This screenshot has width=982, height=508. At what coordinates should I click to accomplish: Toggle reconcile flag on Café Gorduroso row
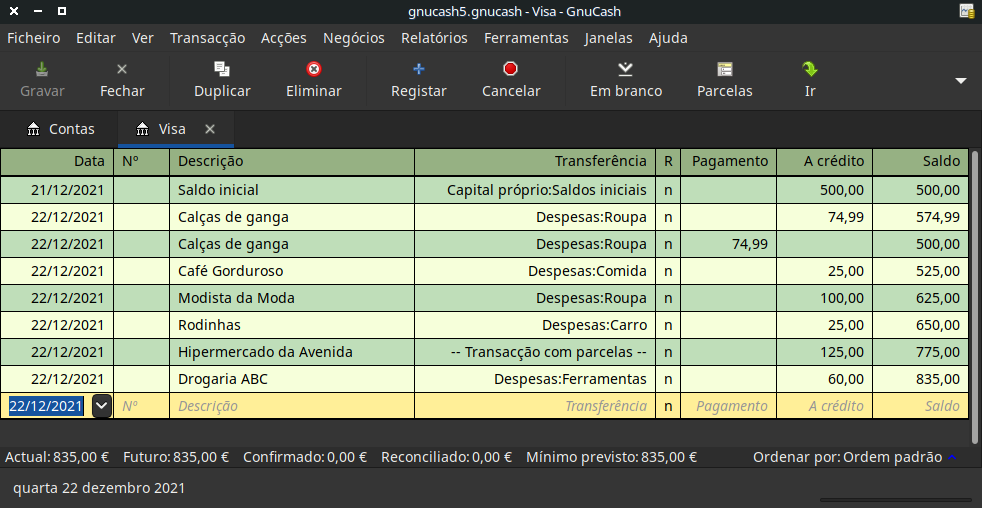668,271
